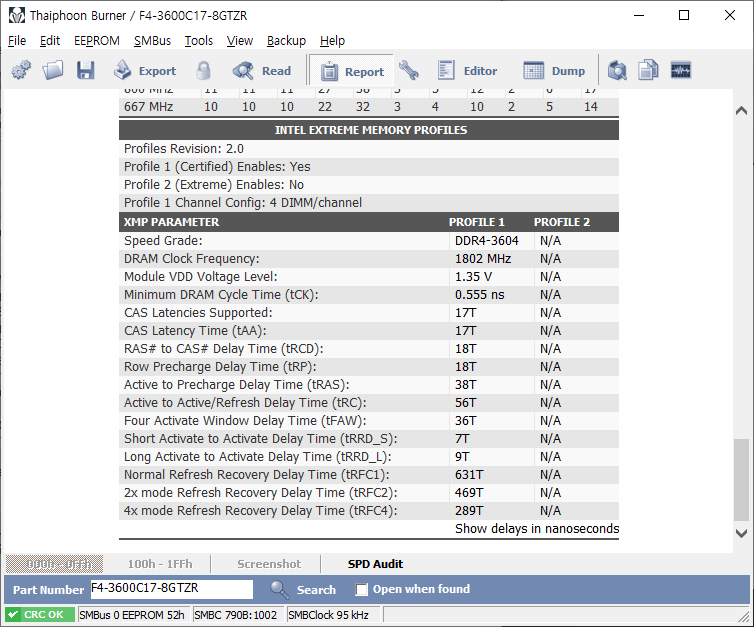Click the XMP PARAMETER header
The image size is (754, 627).
pos(171,222)
